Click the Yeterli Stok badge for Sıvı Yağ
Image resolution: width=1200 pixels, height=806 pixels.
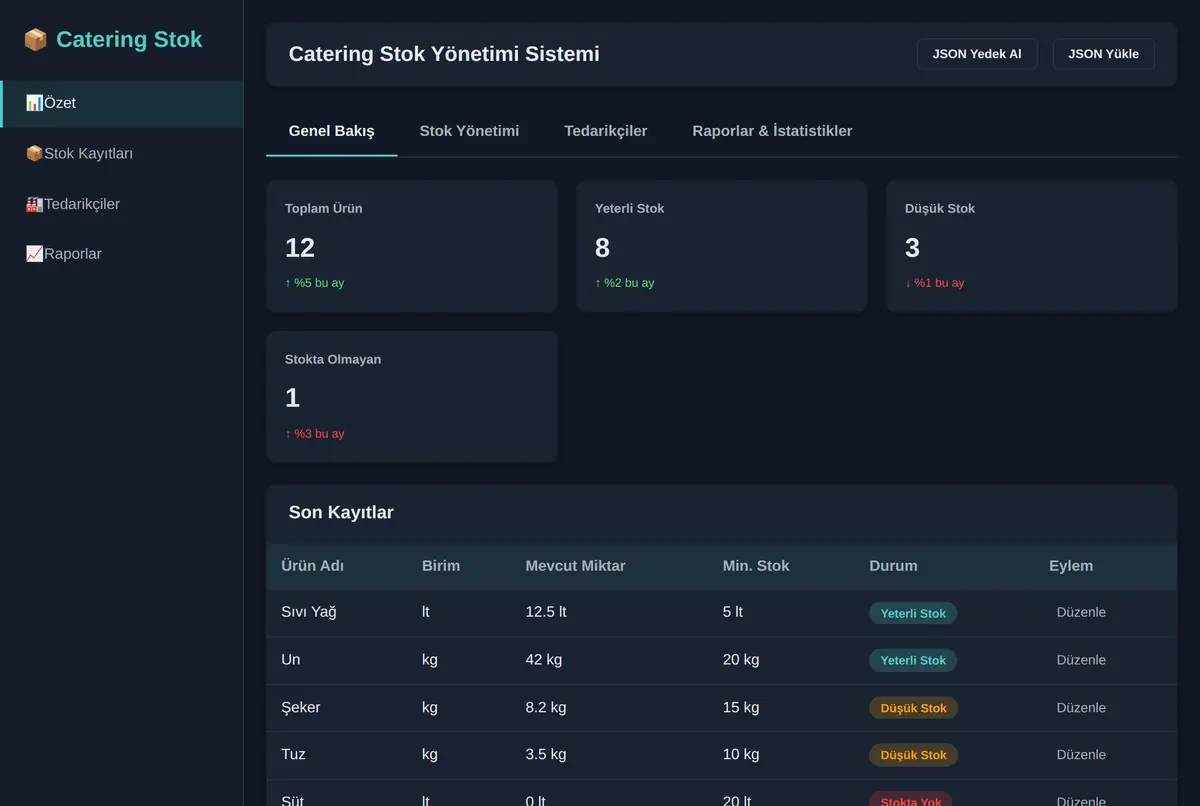(x=913, y=613)
